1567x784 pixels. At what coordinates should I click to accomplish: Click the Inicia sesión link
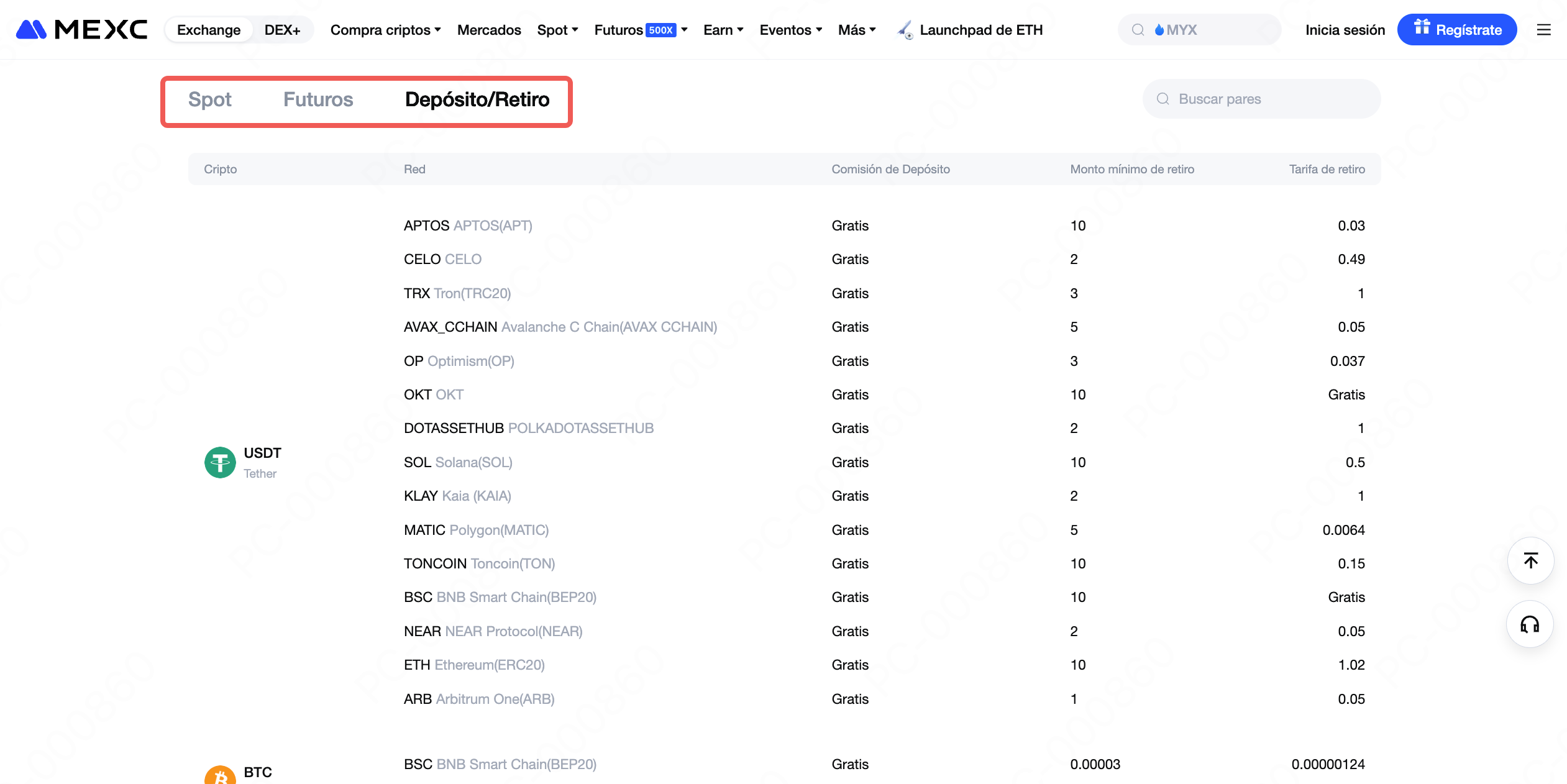click(1345, 30)
